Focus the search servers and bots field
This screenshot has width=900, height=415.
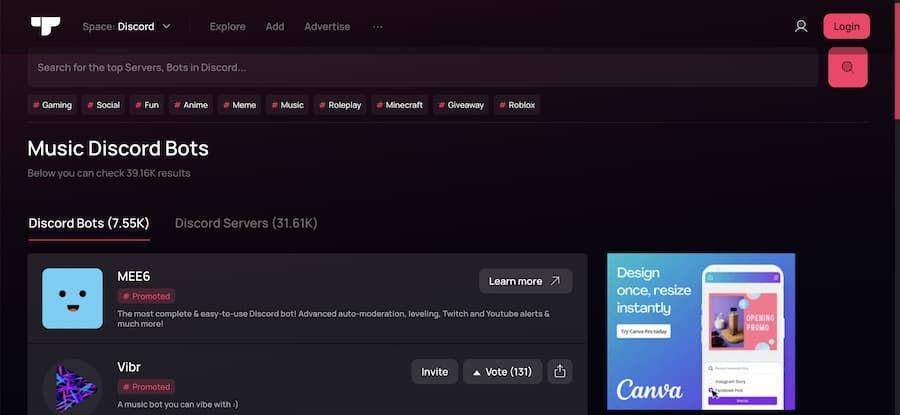point(423,67)
